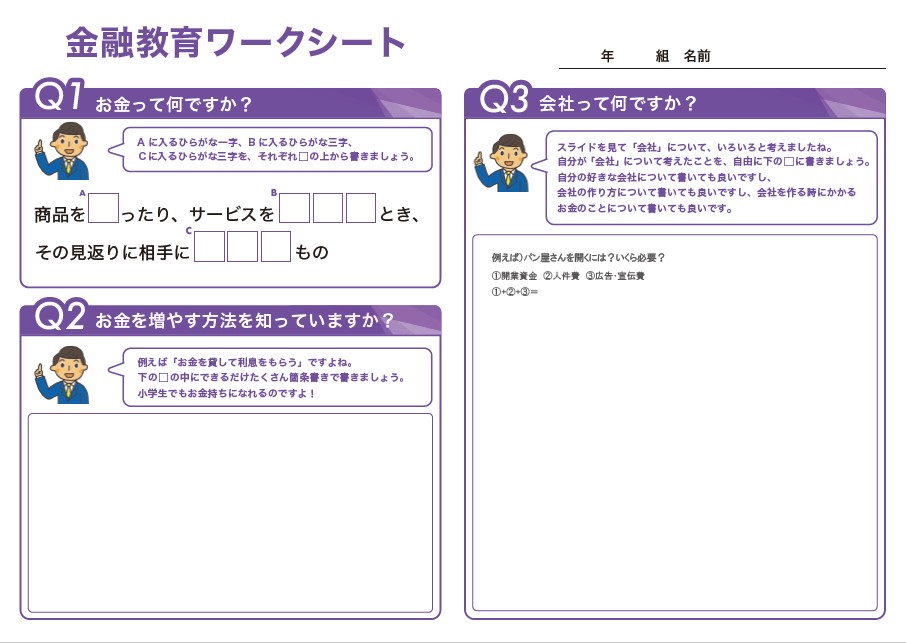Viewport: 906px width, 643px height.
Task: Click the blank Q3 answer area below the example
Action: tap(674, 450)
